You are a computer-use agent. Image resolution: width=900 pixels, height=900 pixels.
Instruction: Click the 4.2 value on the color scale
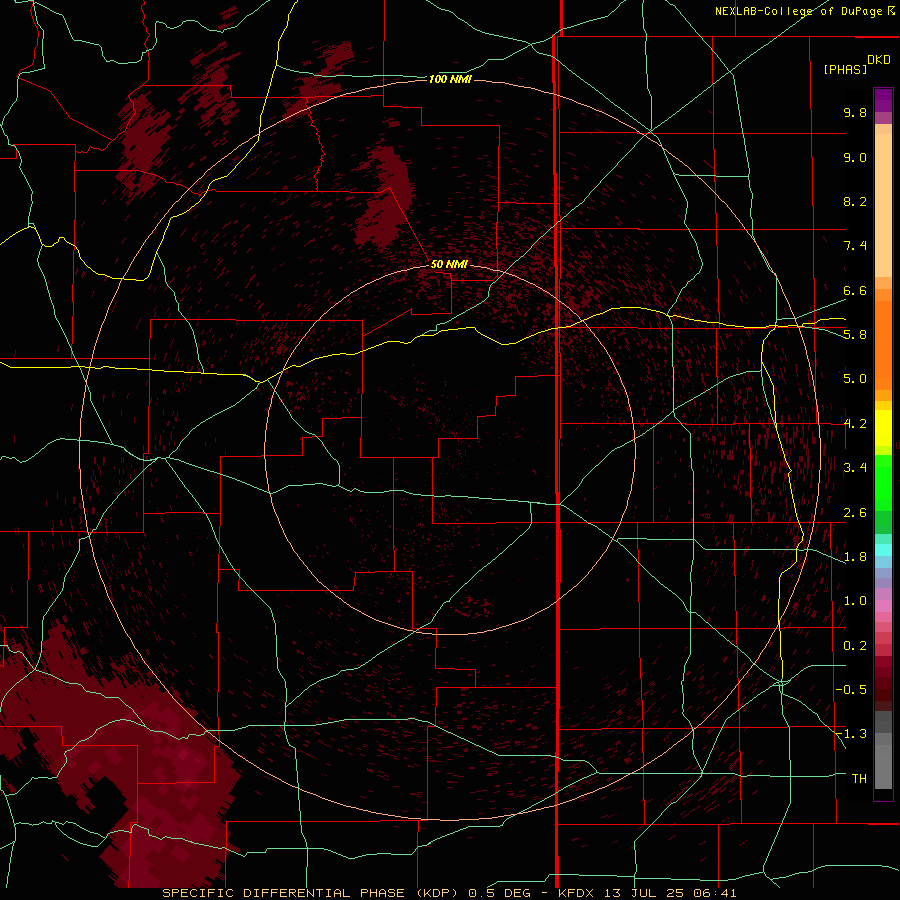[x=855, y=424]
